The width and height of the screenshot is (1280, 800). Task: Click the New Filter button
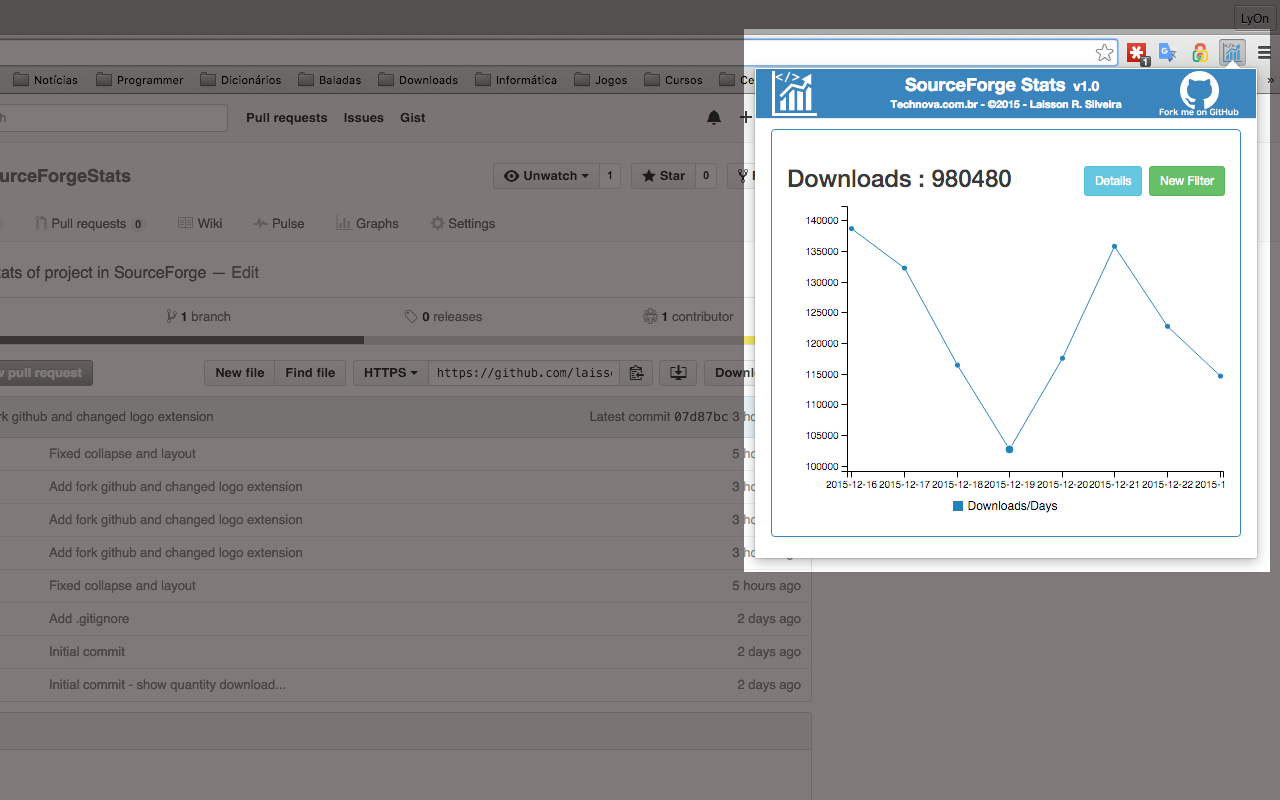pyautogui.click(x=1187, y=181)
